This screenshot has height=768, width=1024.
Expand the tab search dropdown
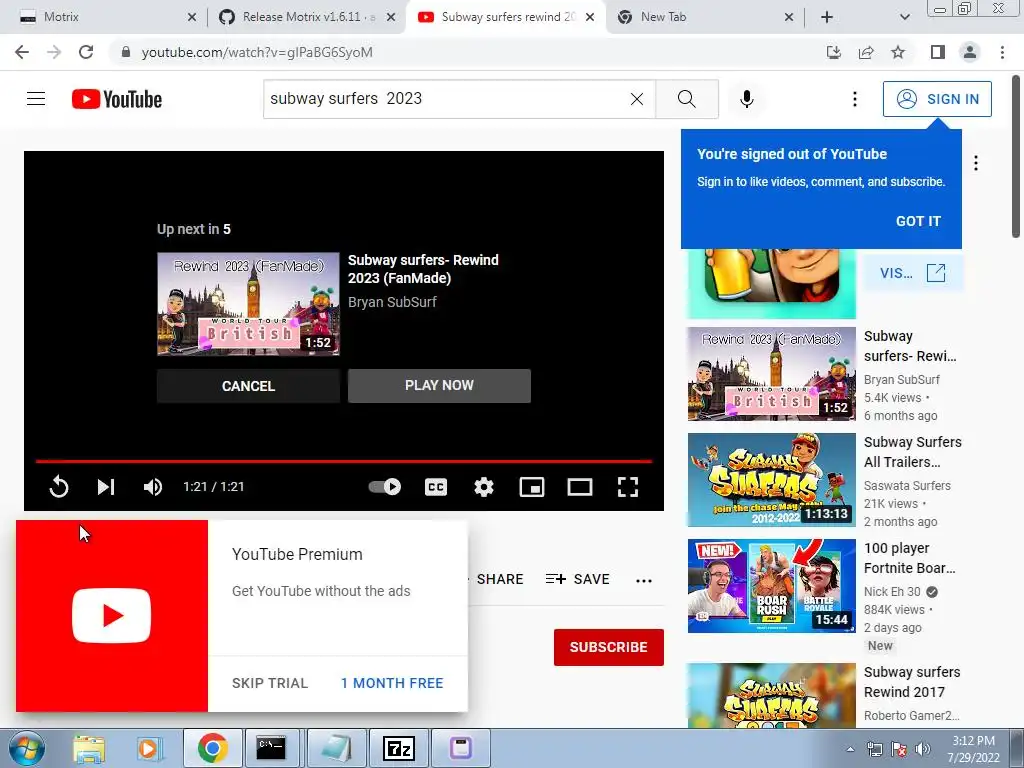[x=904, y=17]
